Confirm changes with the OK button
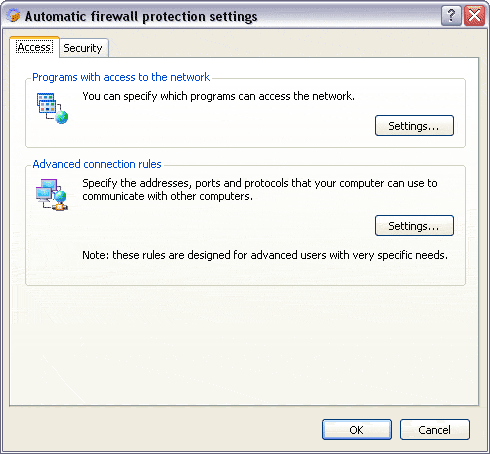Viewport: 490px width, 454px height. coord(357,430)
